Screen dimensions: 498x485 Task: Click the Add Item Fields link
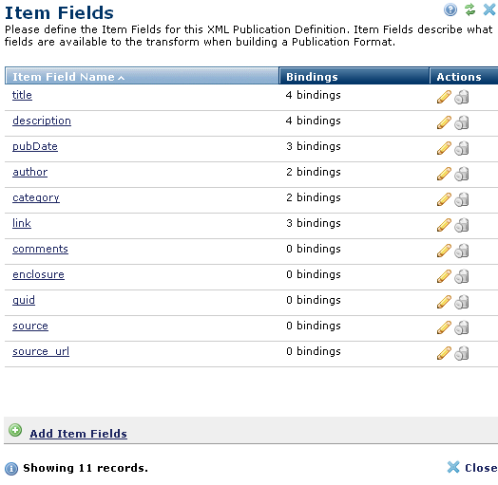click(78, 434)
